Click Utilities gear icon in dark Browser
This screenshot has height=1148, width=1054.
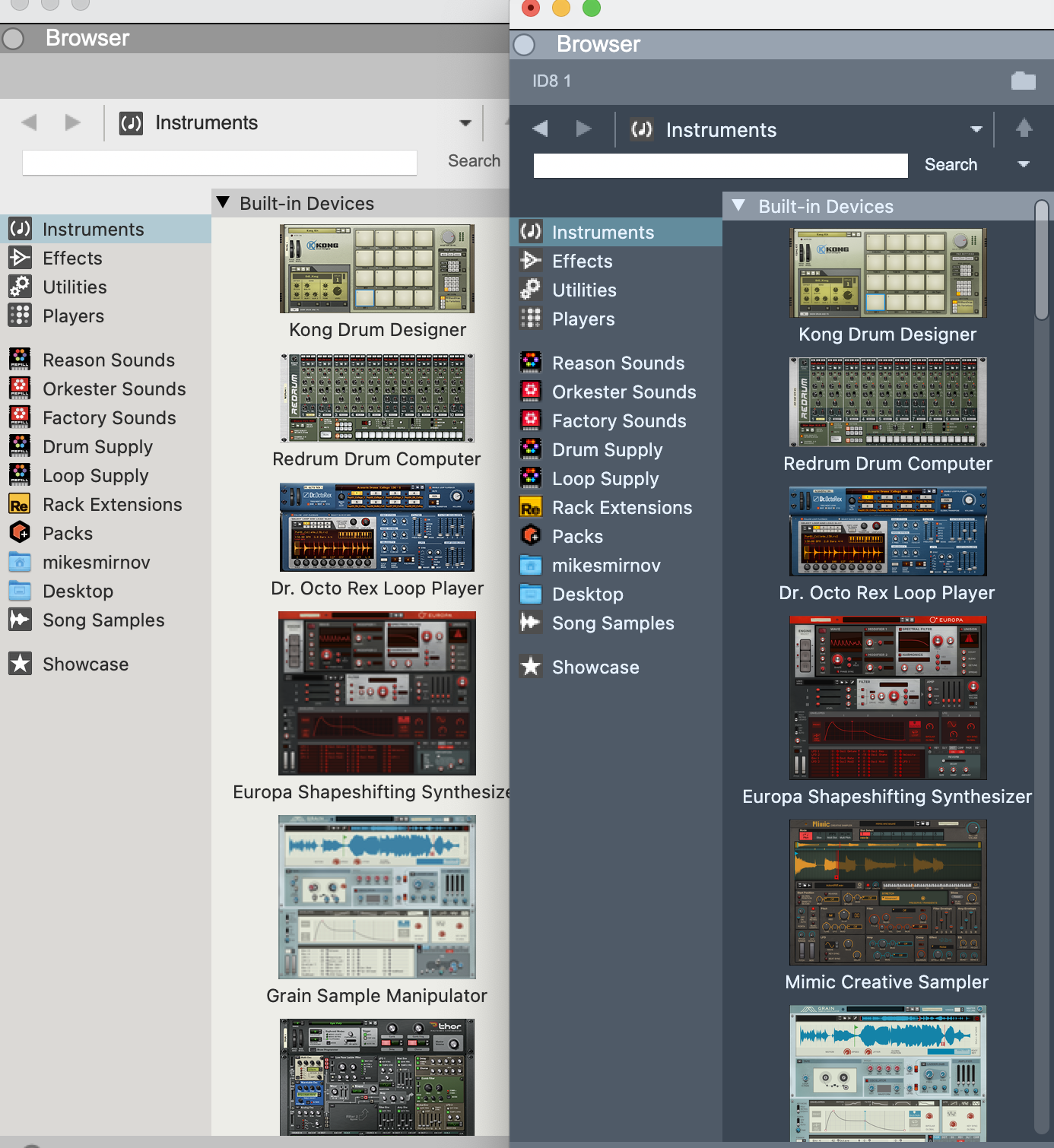tap(530, 290)
